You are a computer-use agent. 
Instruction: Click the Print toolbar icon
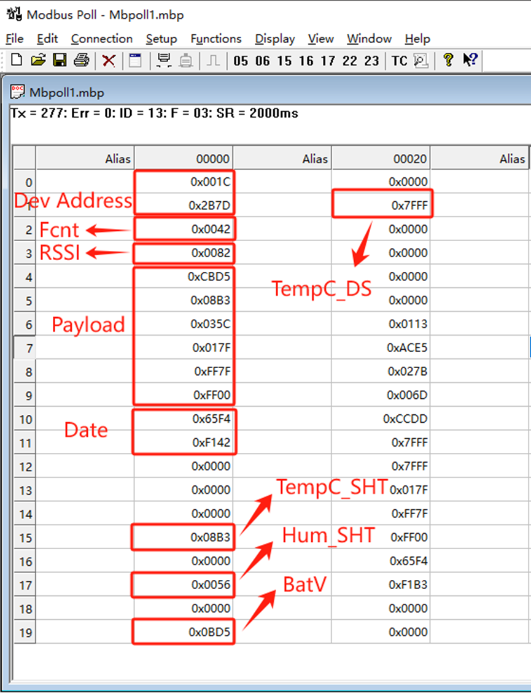(81, 60)
